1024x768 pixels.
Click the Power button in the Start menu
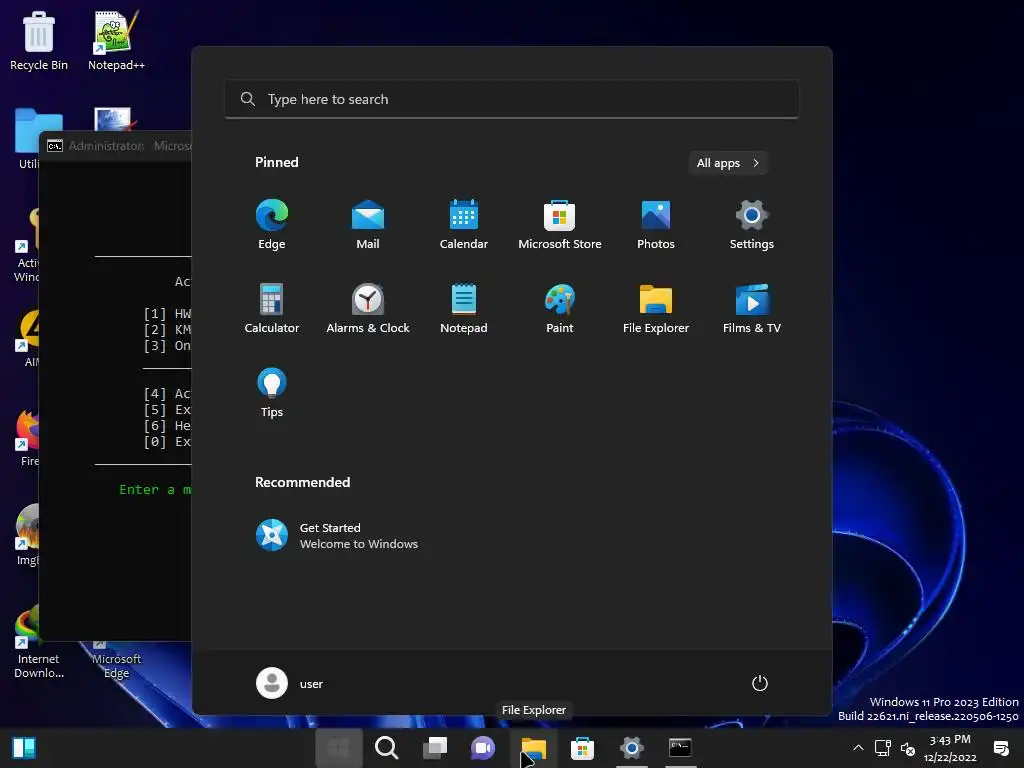(760, 683)
